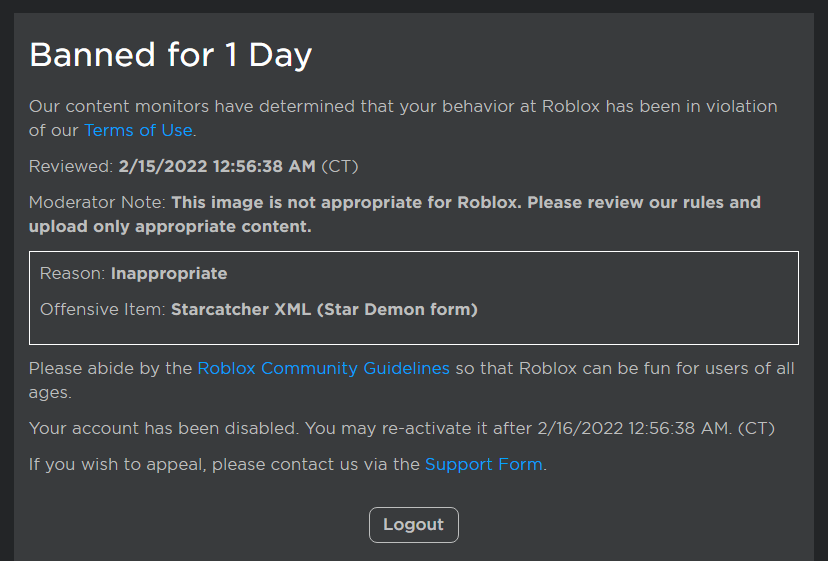Click the (CT) timezone after the reviewed time

[340, 167]
